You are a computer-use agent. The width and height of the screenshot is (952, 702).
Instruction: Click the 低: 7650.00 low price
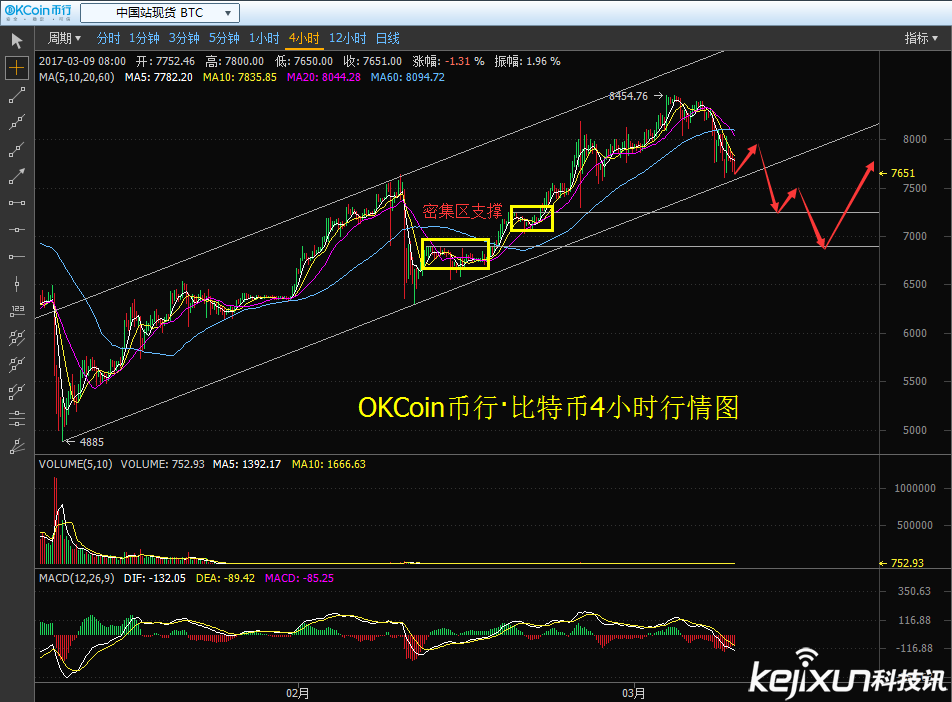pos(304,61)
